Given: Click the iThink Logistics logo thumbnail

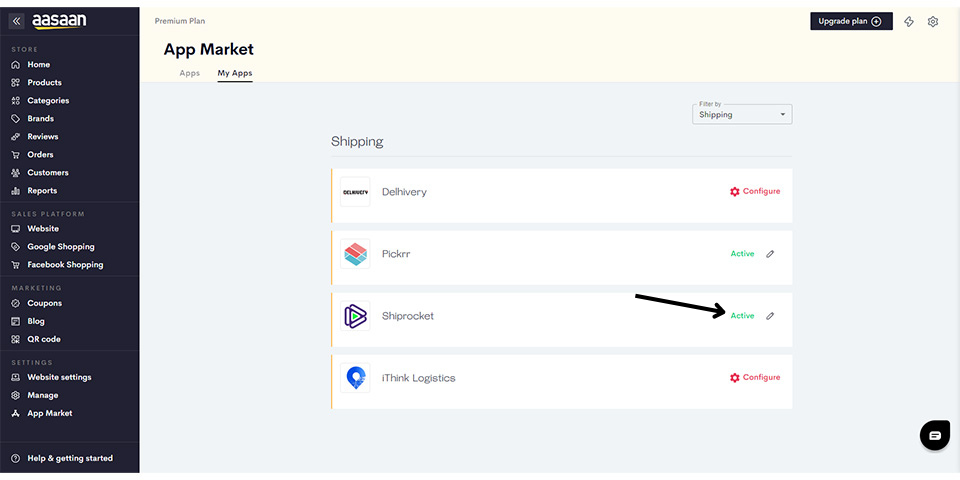Looking at the screenshot, I should pyautogui.click(x=355, y=378).
